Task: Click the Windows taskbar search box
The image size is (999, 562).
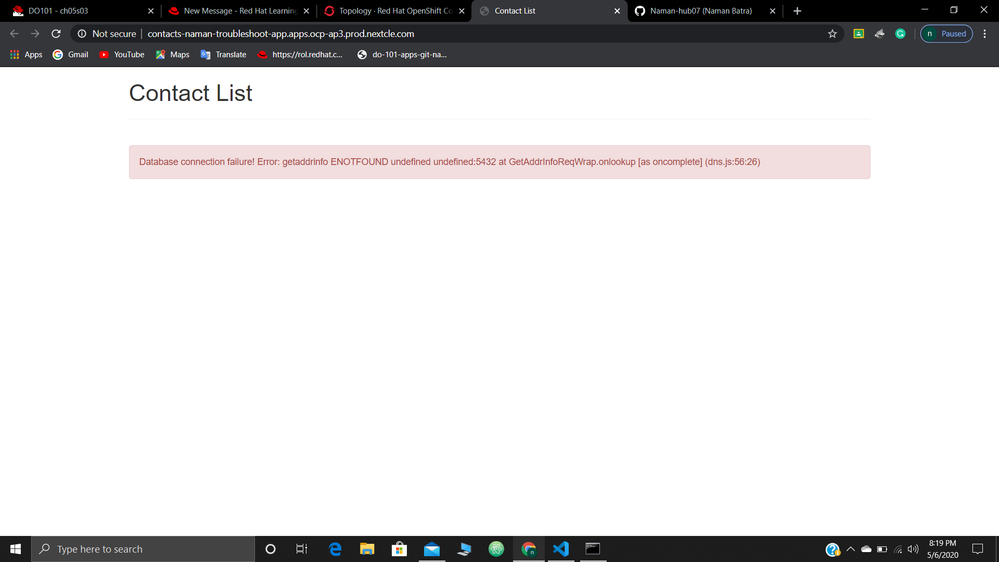Action: [144, 549]
